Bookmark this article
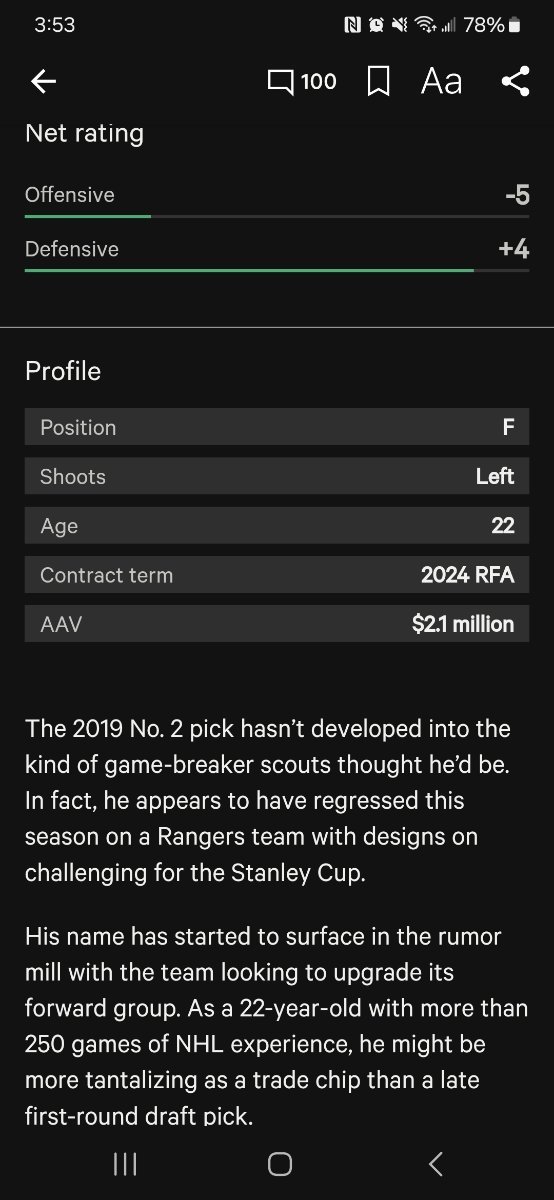554x1200 pixels. click(x=378, y=82)
